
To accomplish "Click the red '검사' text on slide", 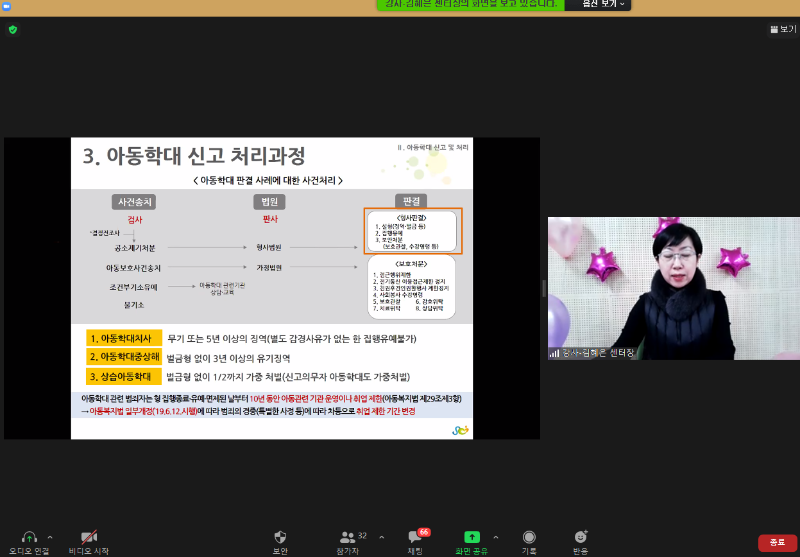I will tap(135, 220).
